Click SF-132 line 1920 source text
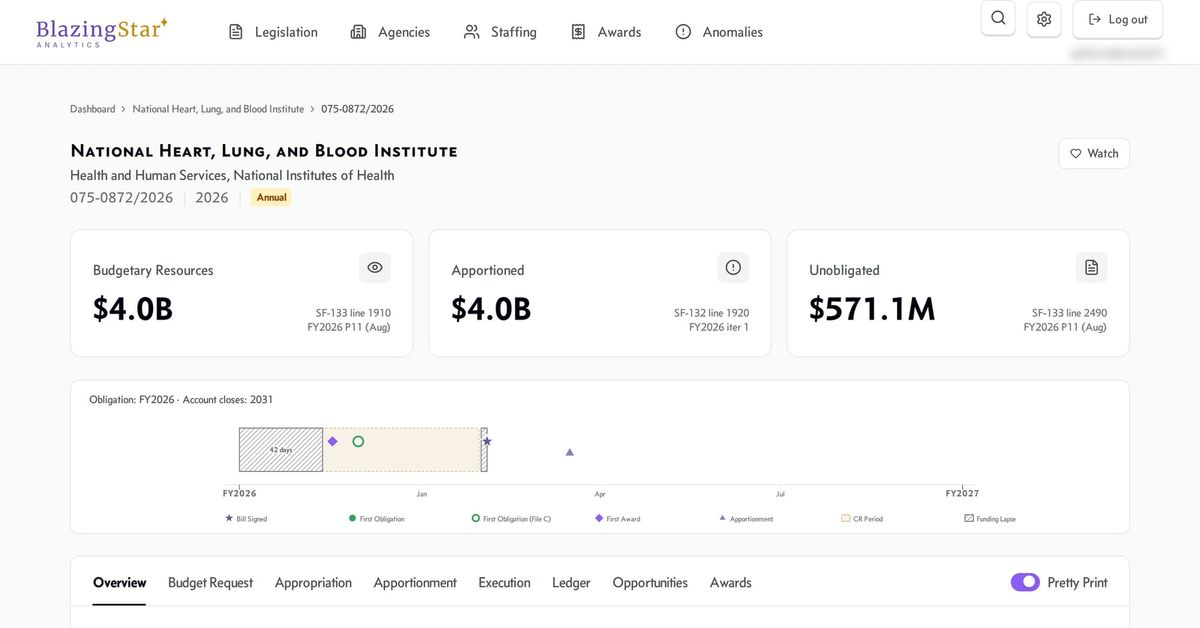 click(711, 313)
